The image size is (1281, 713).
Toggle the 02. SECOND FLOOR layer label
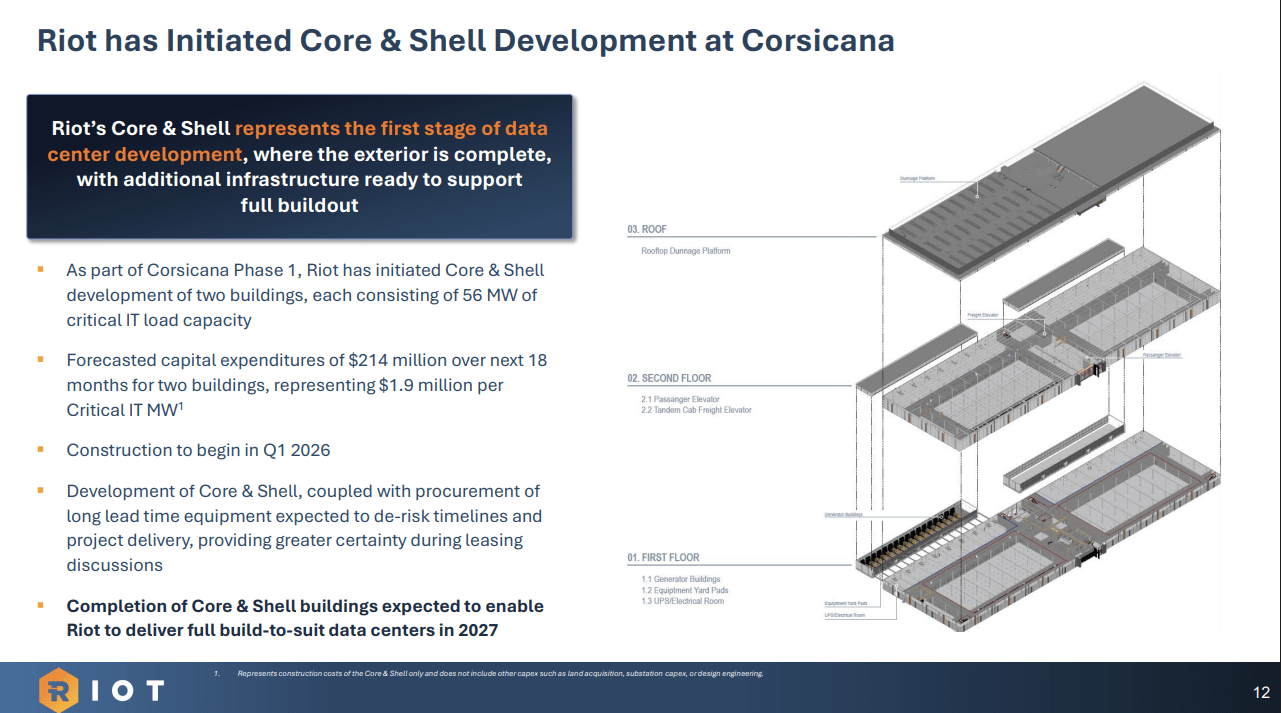point(668,378)
